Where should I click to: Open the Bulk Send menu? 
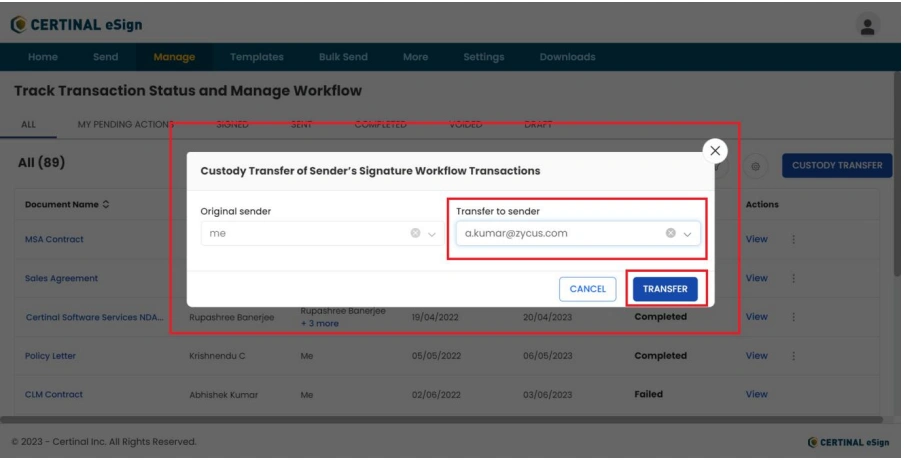click(343, 57)
